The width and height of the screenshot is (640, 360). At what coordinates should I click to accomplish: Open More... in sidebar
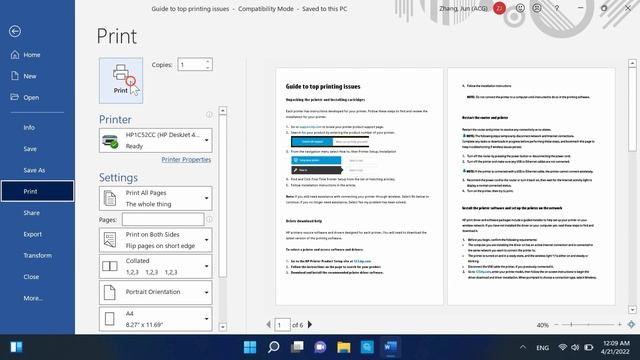pos(37,298)
